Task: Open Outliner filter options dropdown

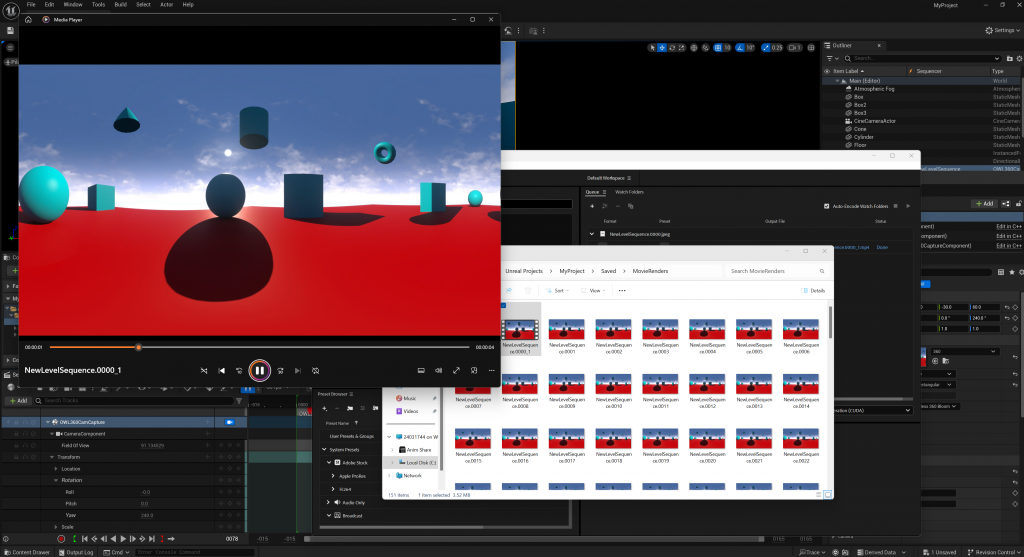Action: click(x=831, y=58)
